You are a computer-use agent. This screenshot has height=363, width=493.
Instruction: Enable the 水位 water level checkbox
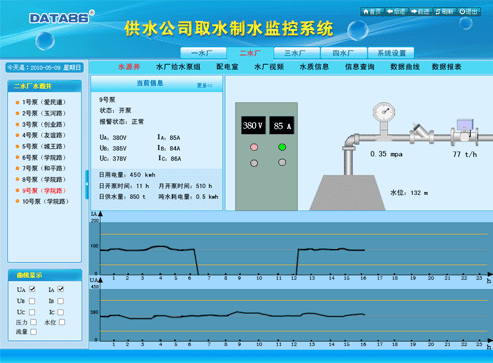tap(62, 322)
